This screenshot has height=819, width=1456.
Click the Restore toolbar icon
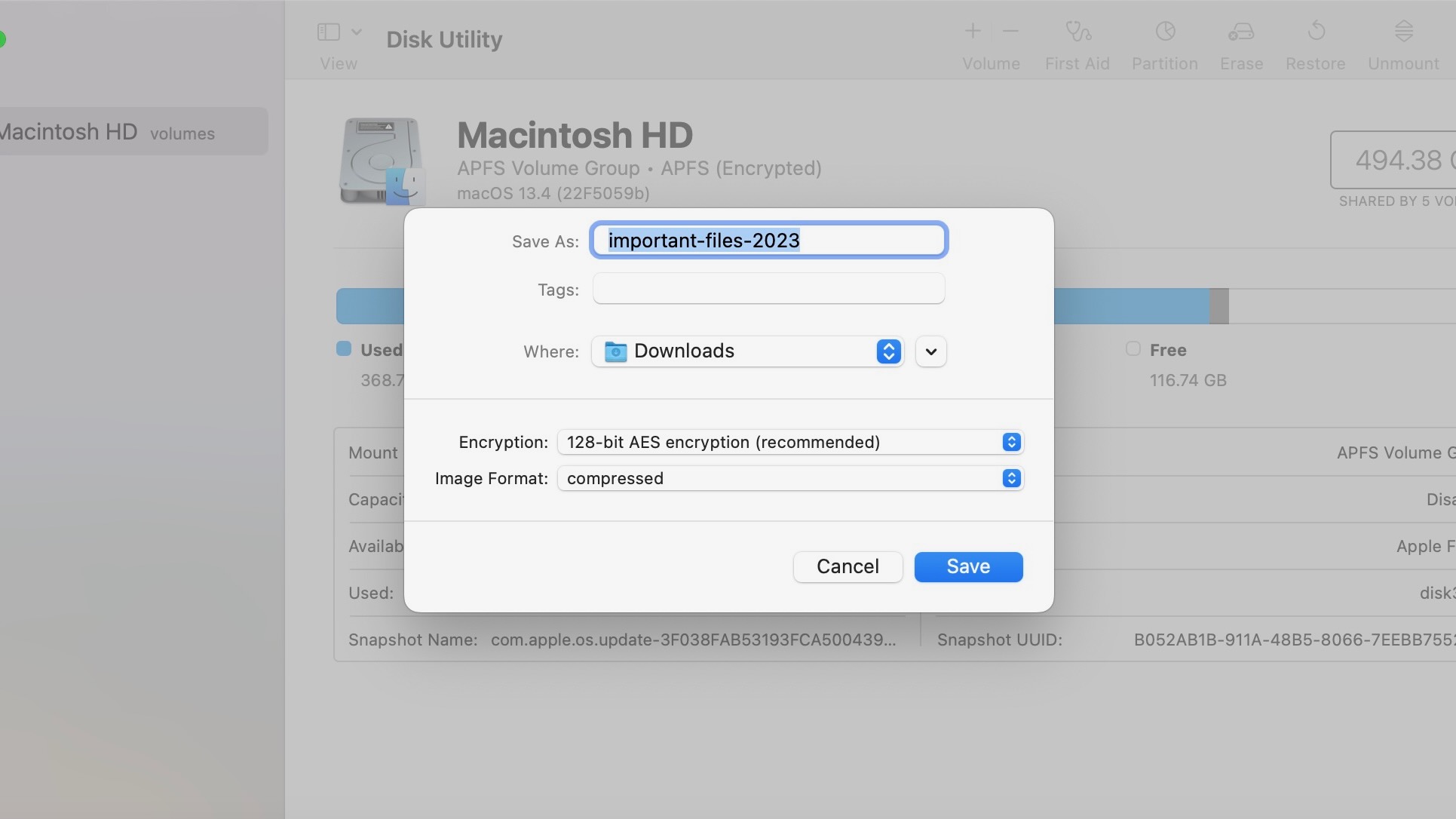(1316, 30)
